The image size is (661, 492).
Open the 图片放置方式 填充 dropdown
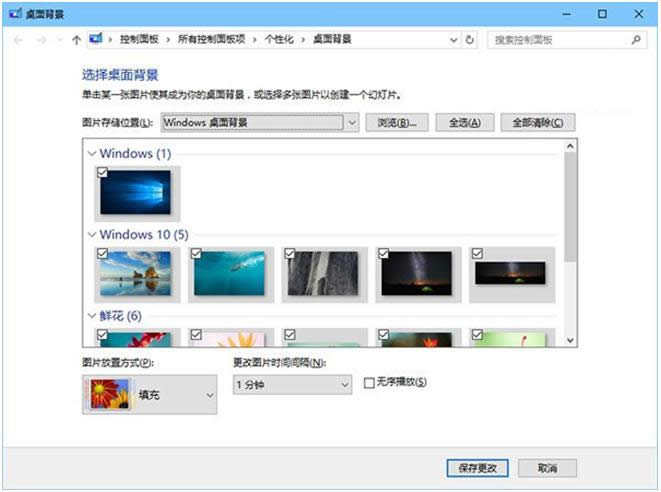click(150, 395)
